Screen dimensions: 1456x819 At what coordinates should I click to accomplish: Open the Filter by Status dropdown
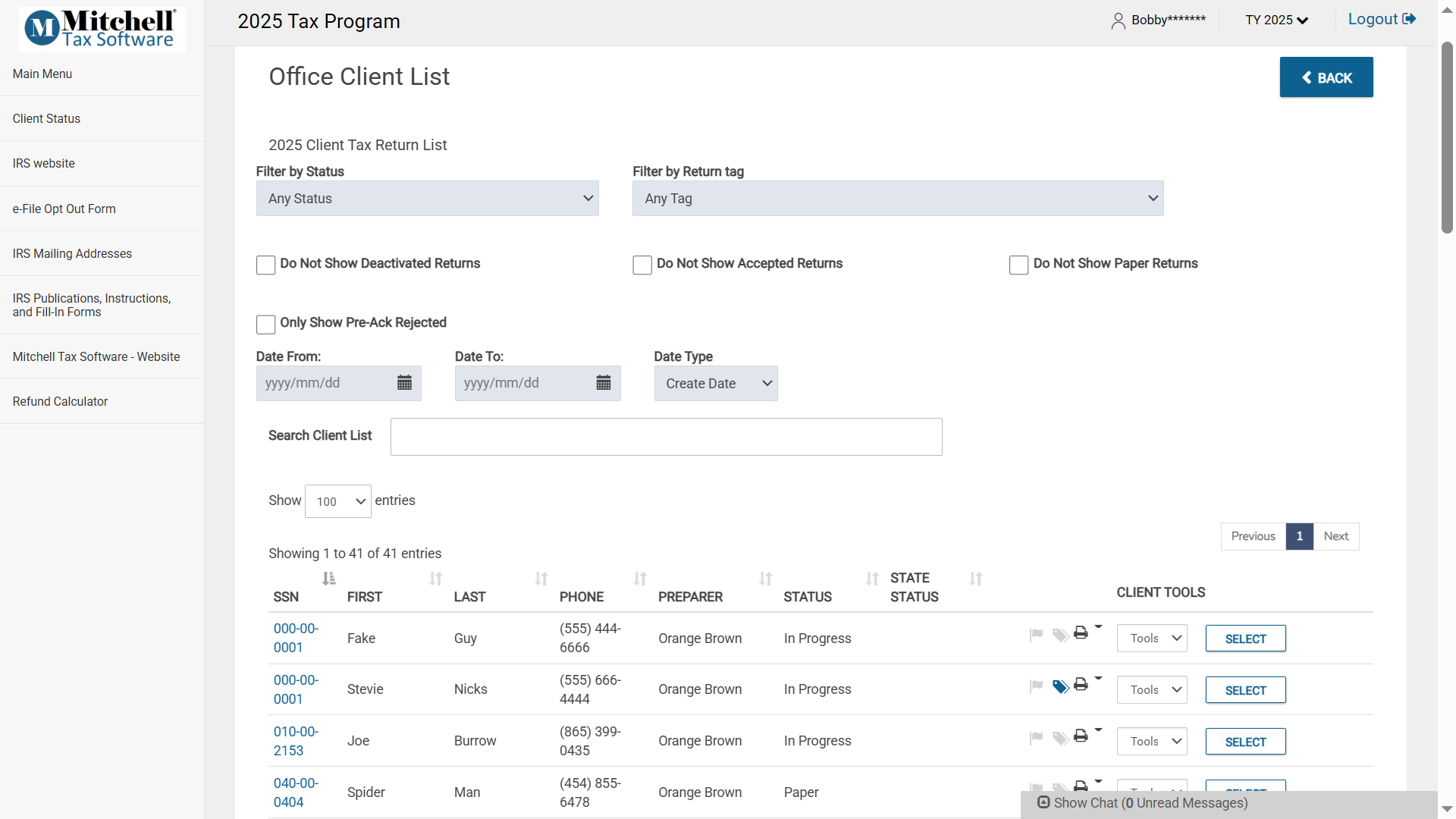pyautogui.click(x=427, y=198)
